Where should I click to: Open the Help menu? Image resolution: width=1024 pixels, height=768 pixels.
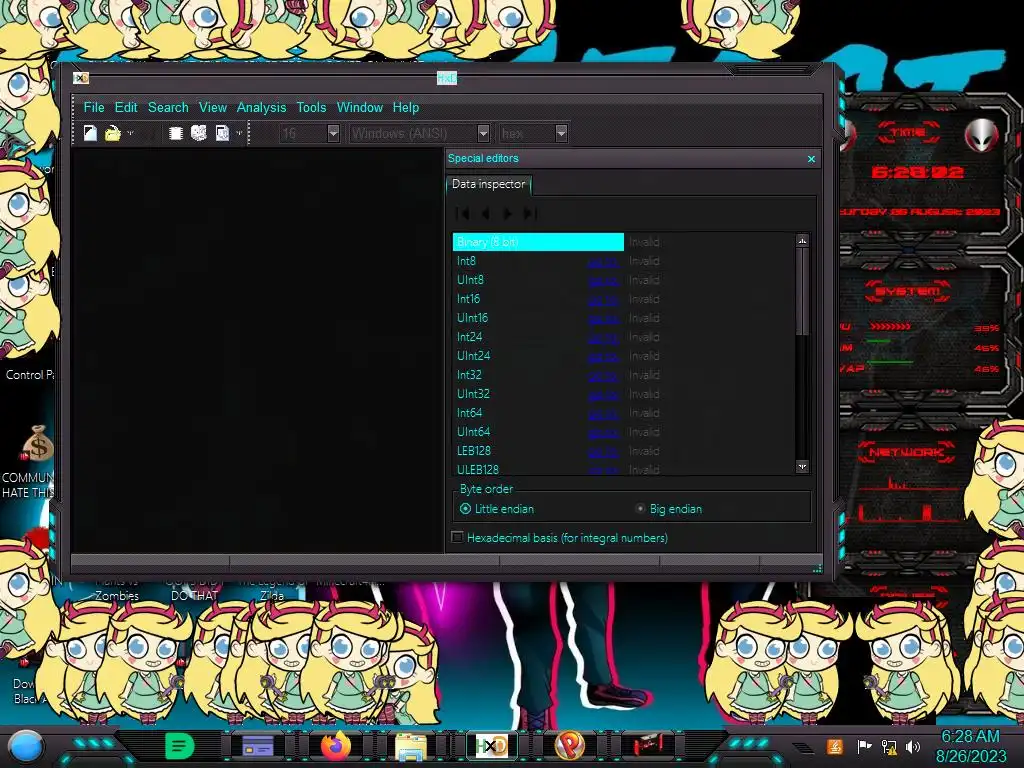point(406,107)
